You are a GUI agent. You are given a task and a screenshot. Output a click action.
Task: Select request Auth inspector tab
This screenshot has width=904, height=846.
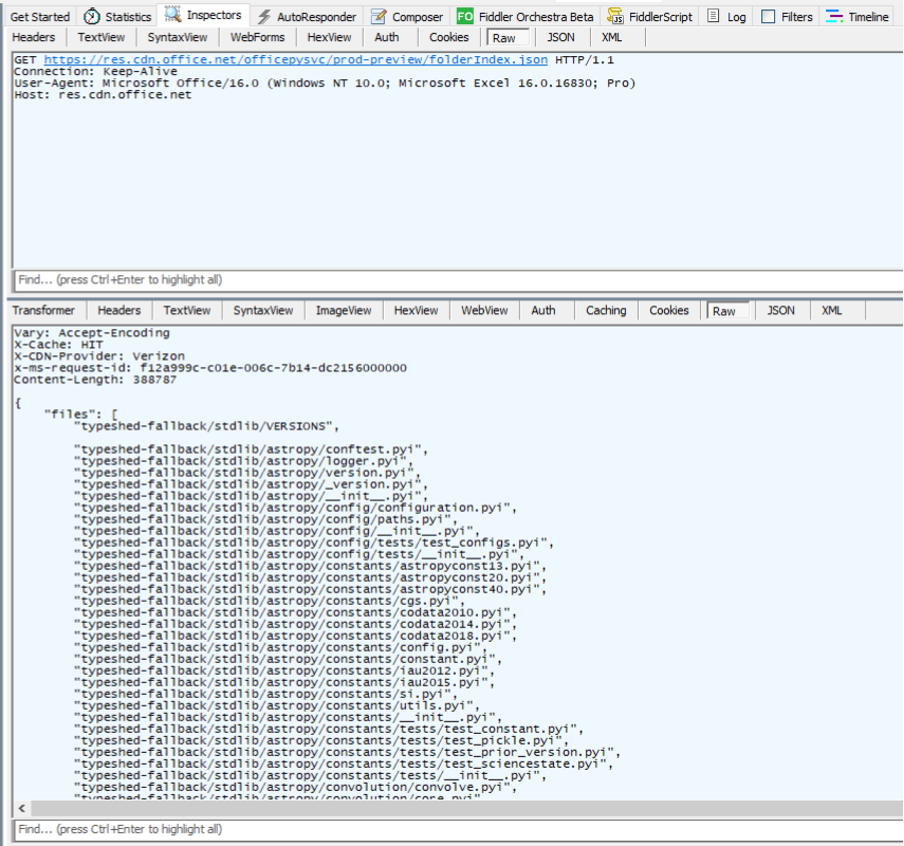coord(386,37)
